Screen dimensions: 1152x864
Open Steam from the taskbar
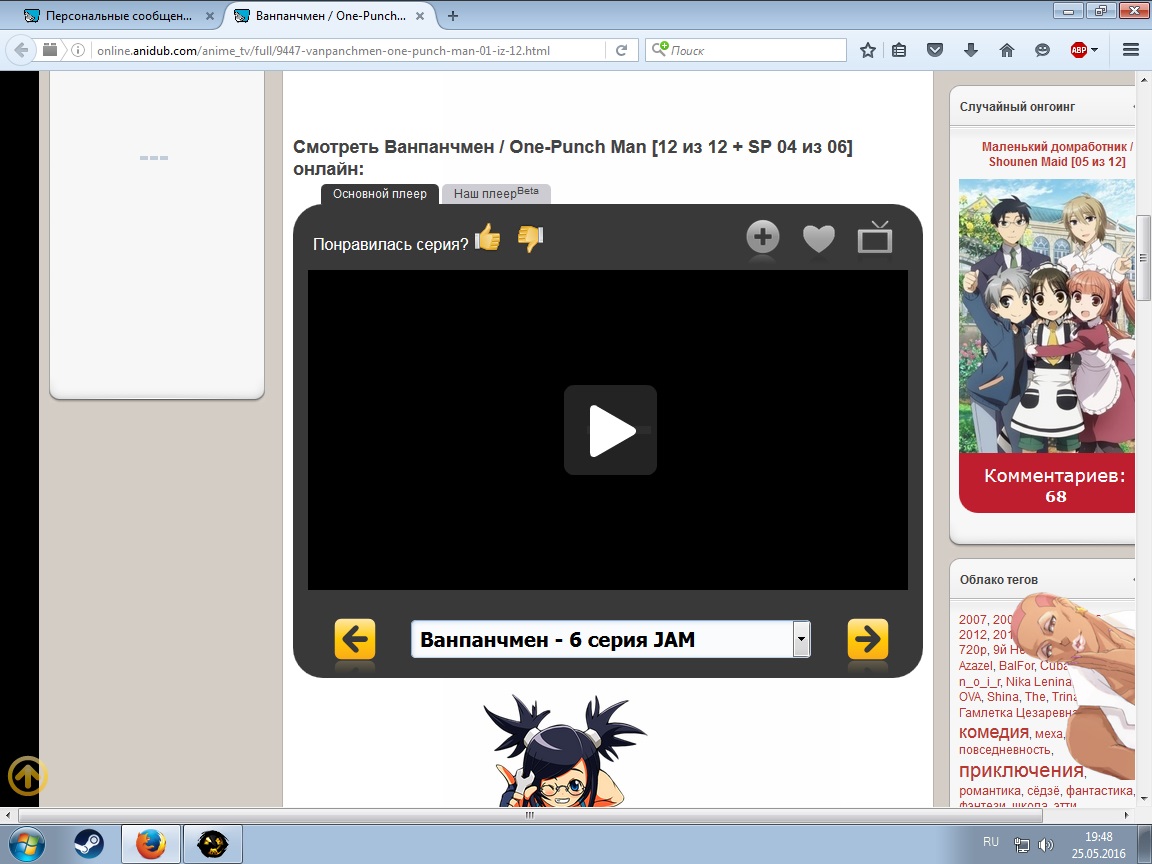pos(89,844)
